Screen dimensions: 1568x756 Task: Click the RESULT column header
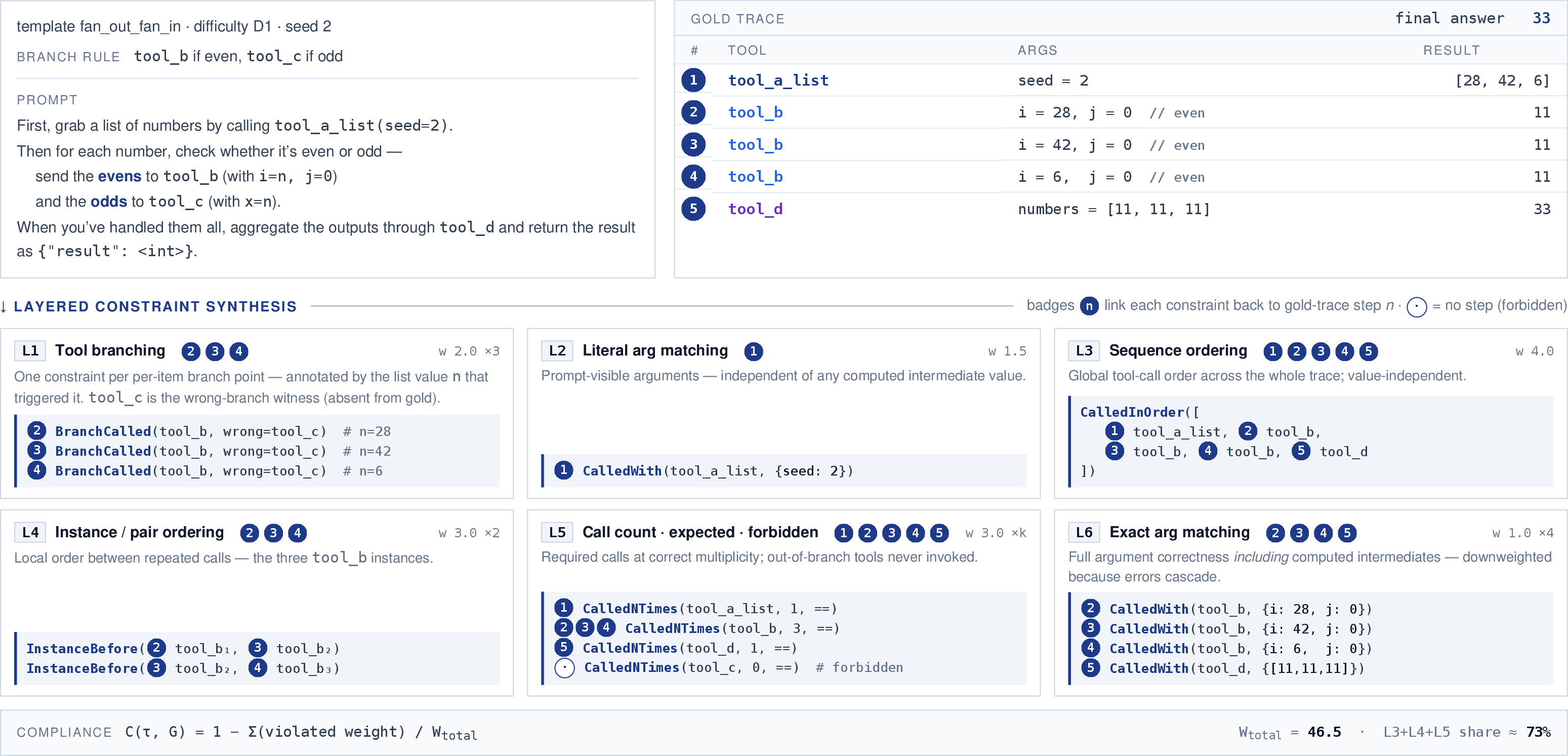(1451, 51)
